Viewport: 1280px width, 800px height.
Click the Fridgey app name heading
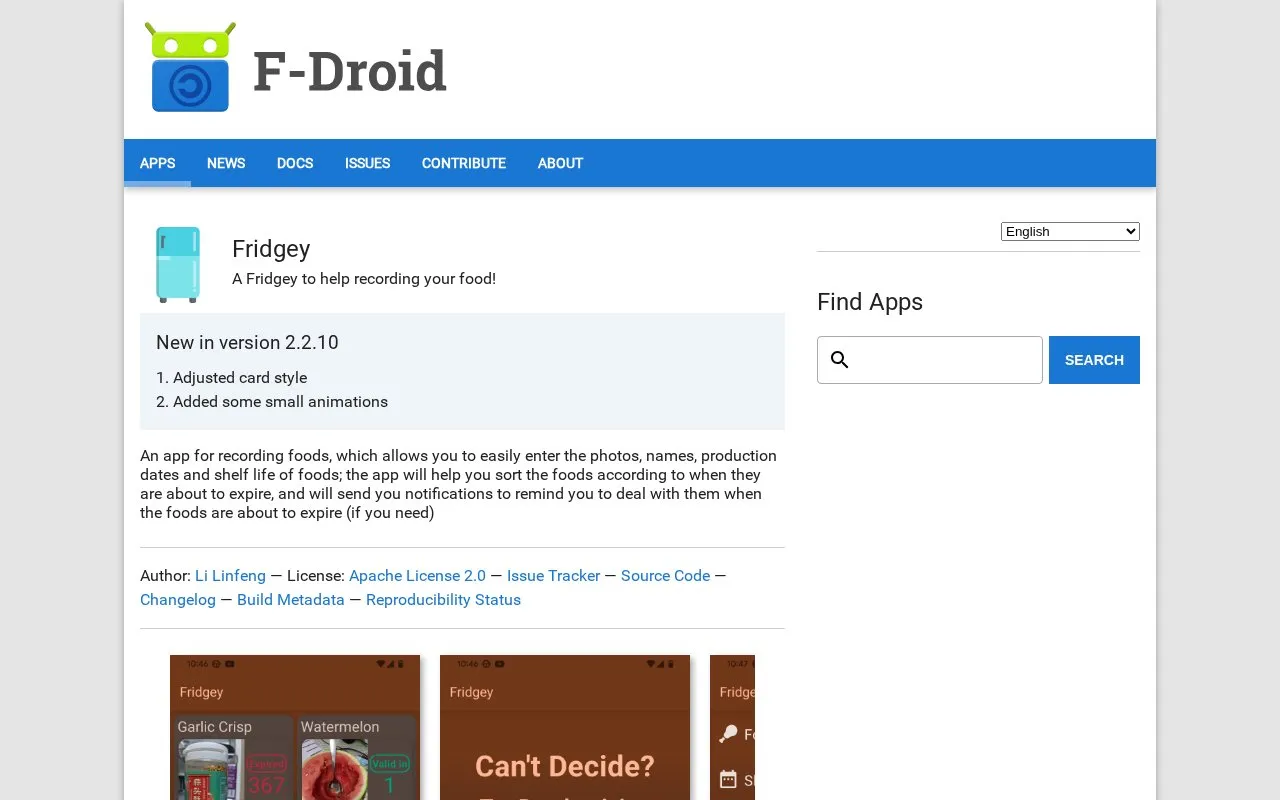click(x=271, y=249)
